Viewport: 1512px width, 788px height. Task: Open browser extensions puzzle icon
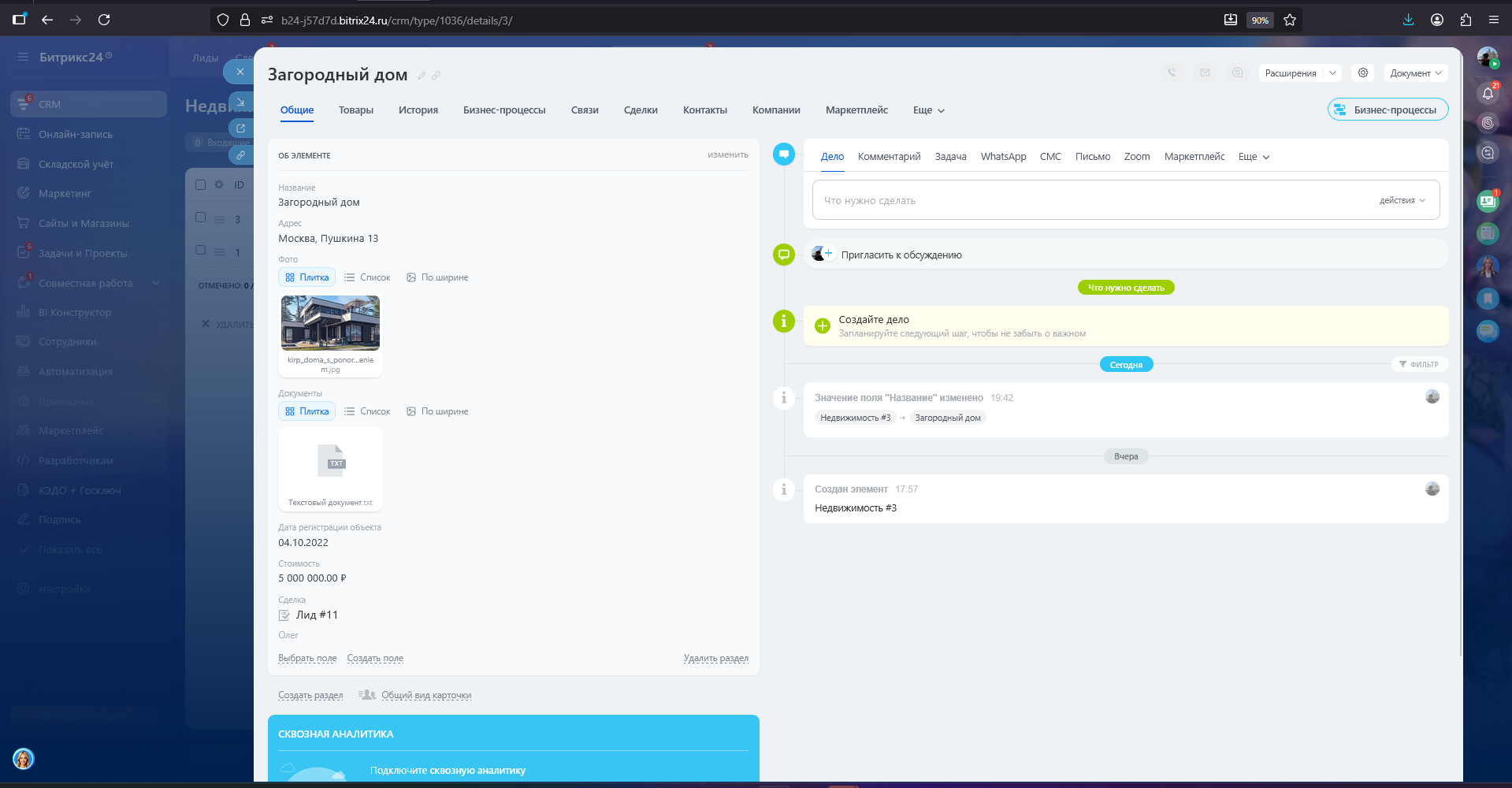[x=1466, y=20]
